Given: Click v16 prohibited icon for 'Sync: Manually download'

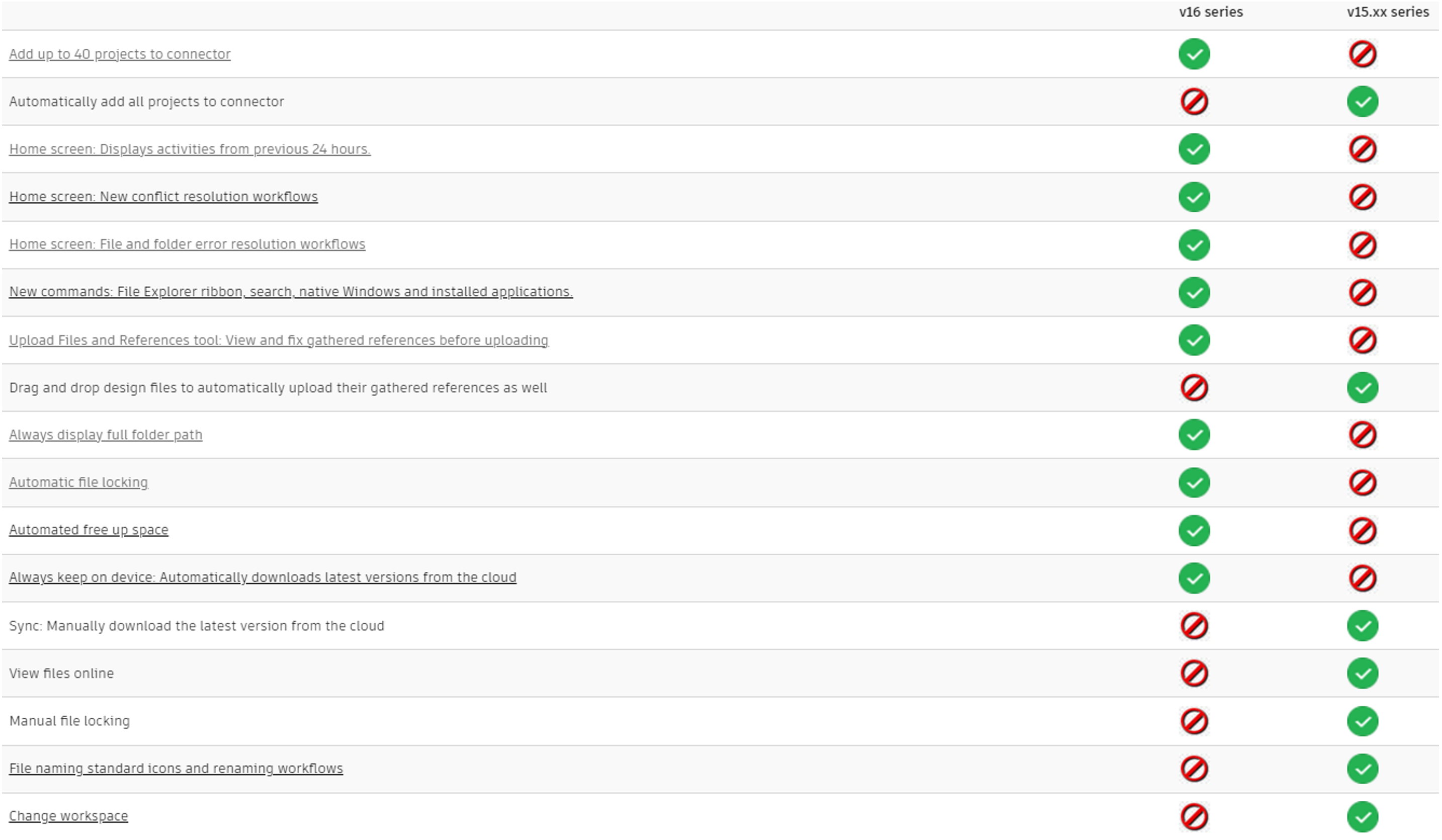Looking at the screenshot, I should coord(1194,625).
